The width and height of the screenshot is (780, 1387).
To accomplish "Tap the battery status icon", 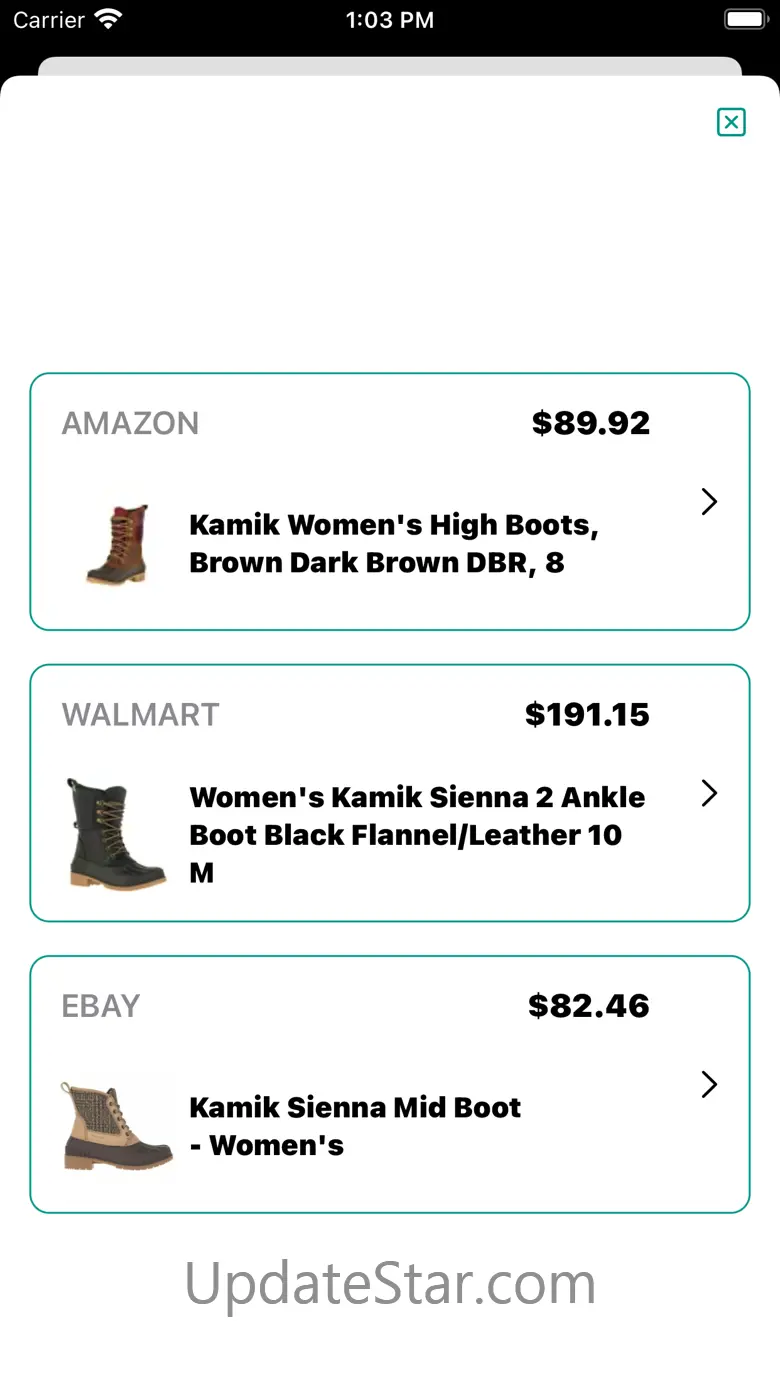I will pyautogui.click(x=744, y=20).
